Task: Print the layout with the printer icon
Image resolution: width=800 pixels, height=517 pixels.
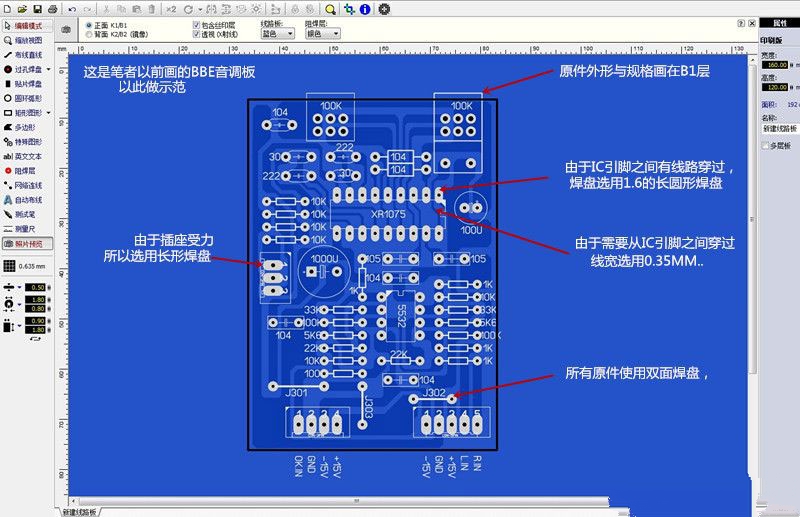Action: click(x=52, y=9)
